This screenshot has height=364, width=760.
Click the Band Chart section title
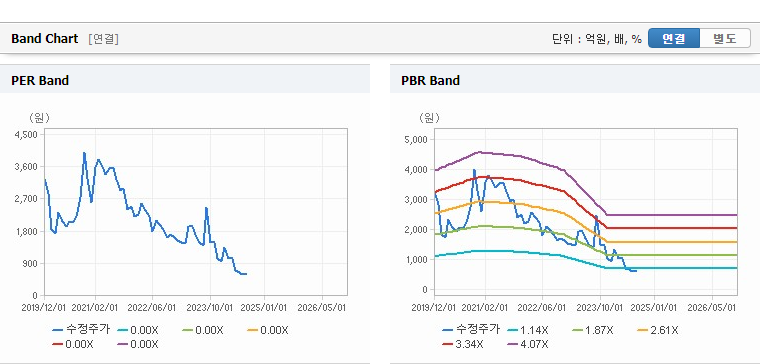45,39
